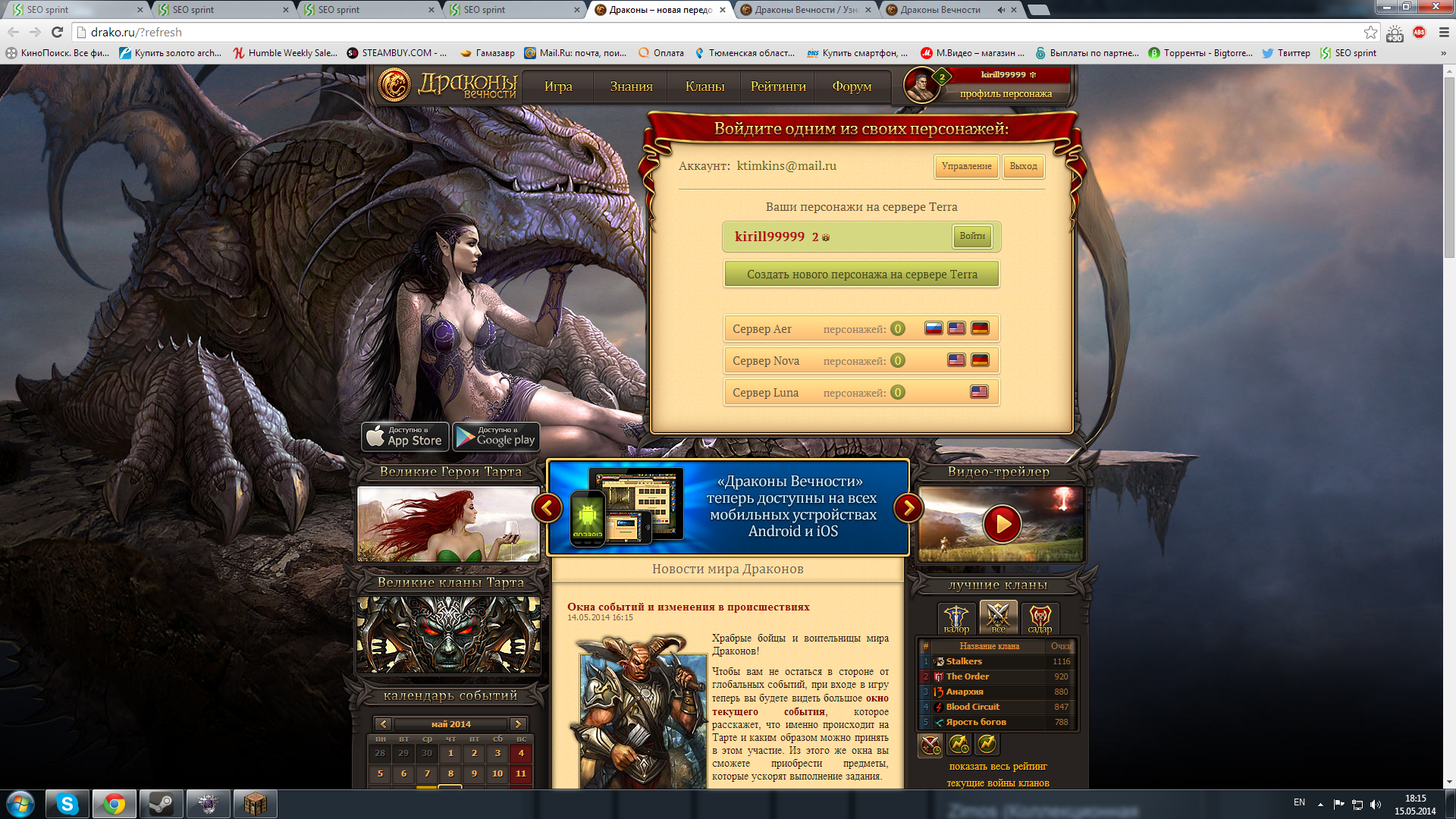Click US flag on Сервер Luna
Viewport: 1456px width, 819px height.
(980, 392)
